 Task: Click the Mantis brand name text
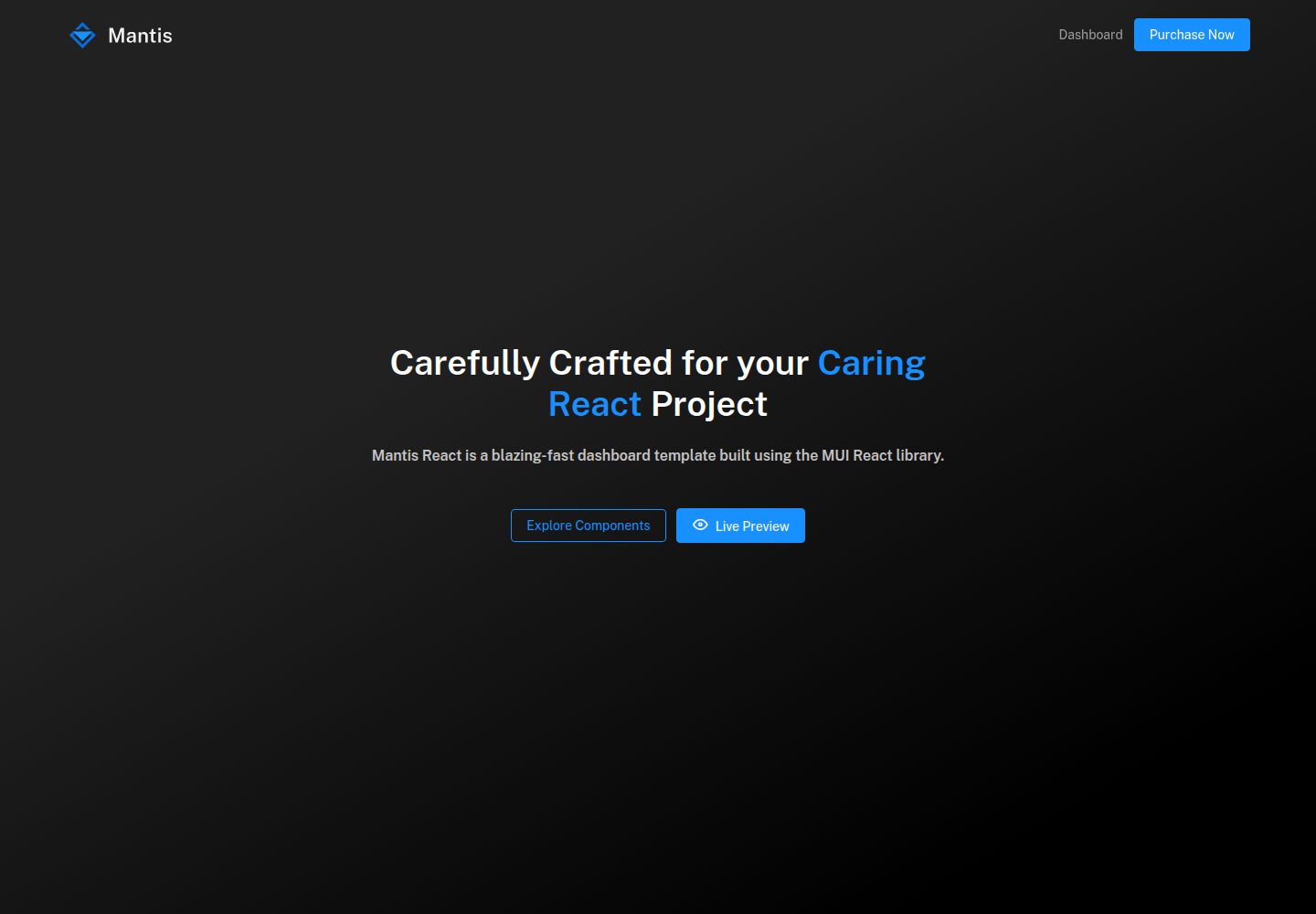140,36
